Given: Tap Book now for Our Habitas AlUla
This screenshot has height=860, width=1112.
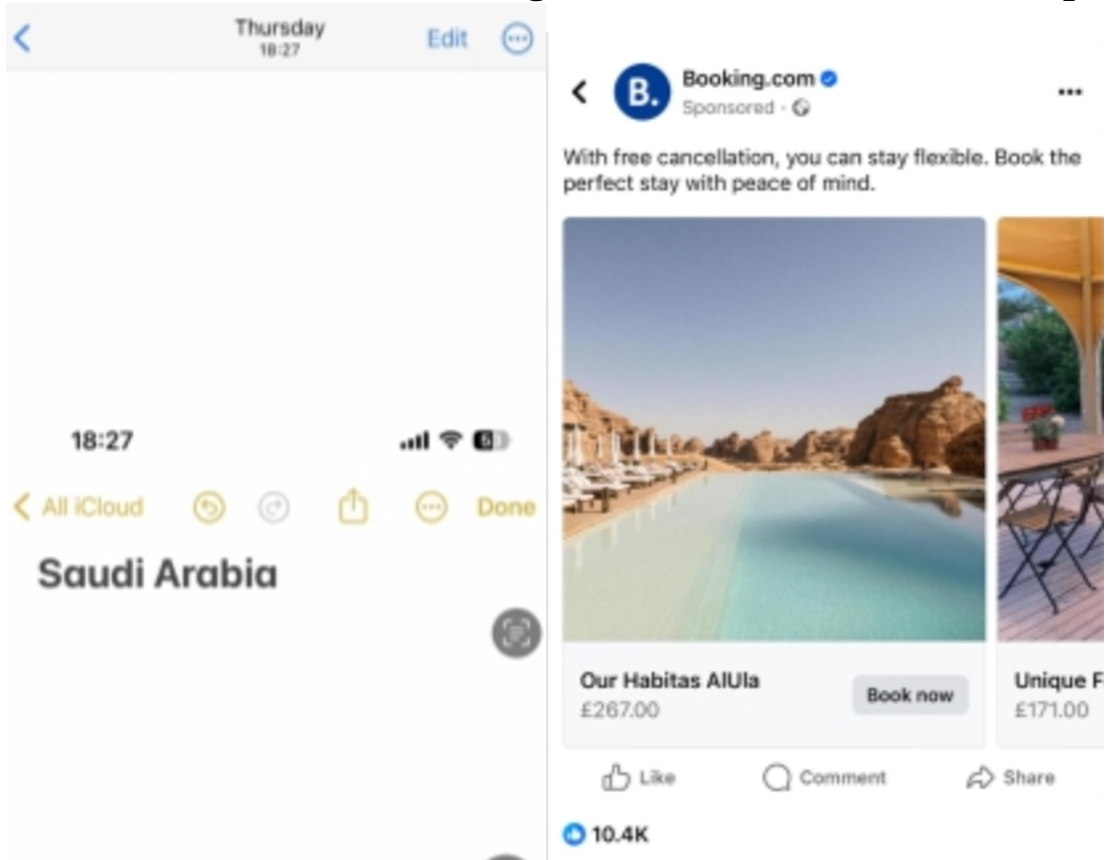Looking at the screenshot, I should pos(910,695).
